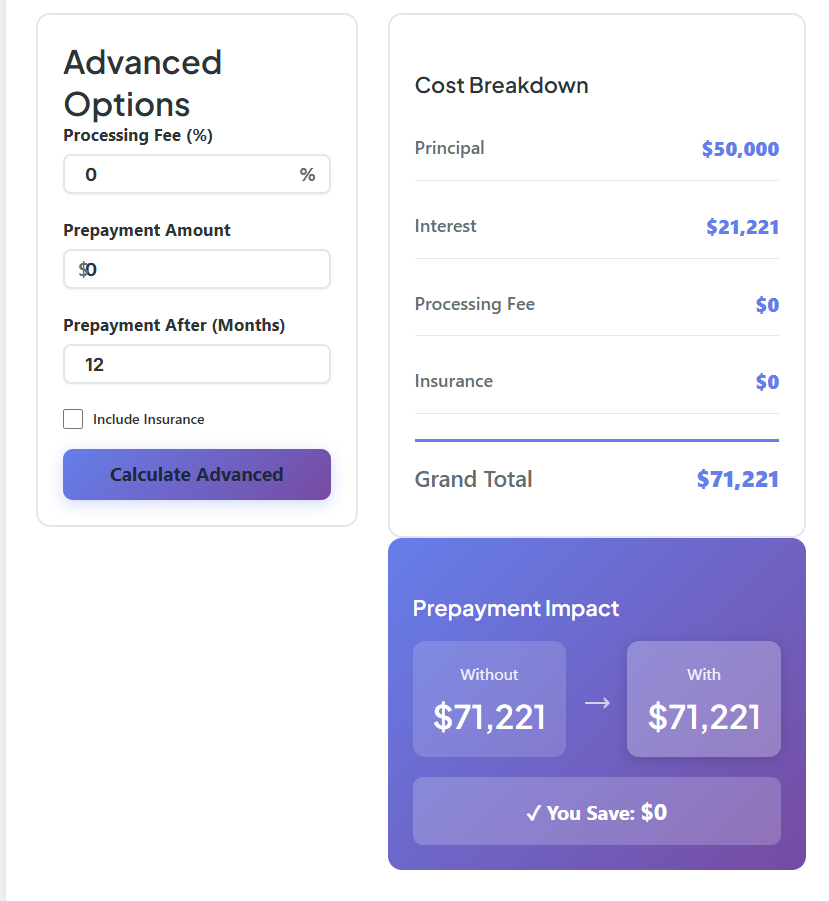Click the Interest amount $21,221
The height and width of the screenshot is (901, 829).
pyautogui.click(x=742, y=227)
